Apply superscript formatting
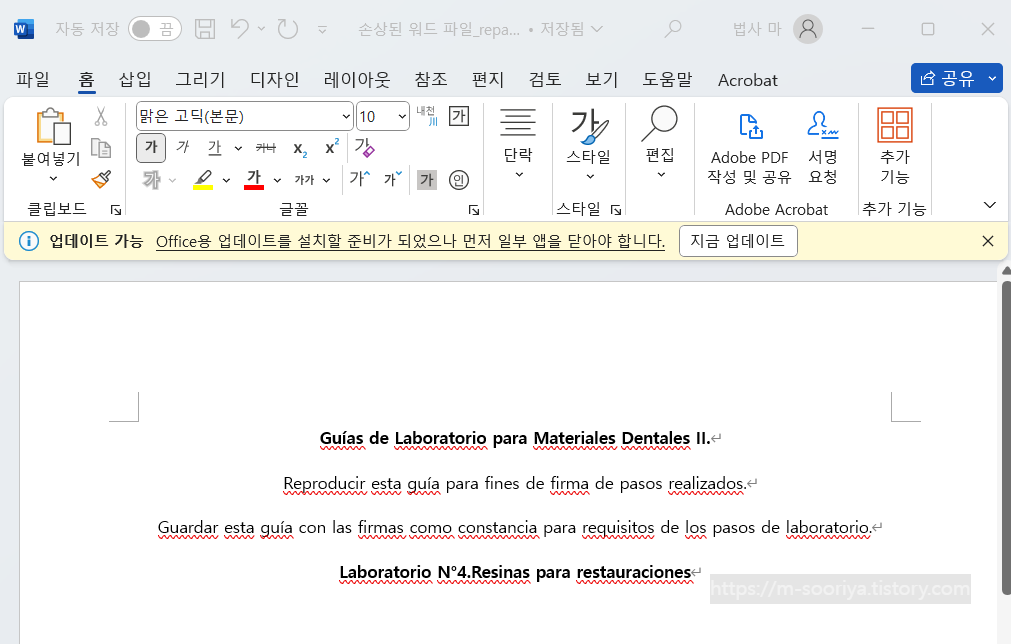 point(332,148)
